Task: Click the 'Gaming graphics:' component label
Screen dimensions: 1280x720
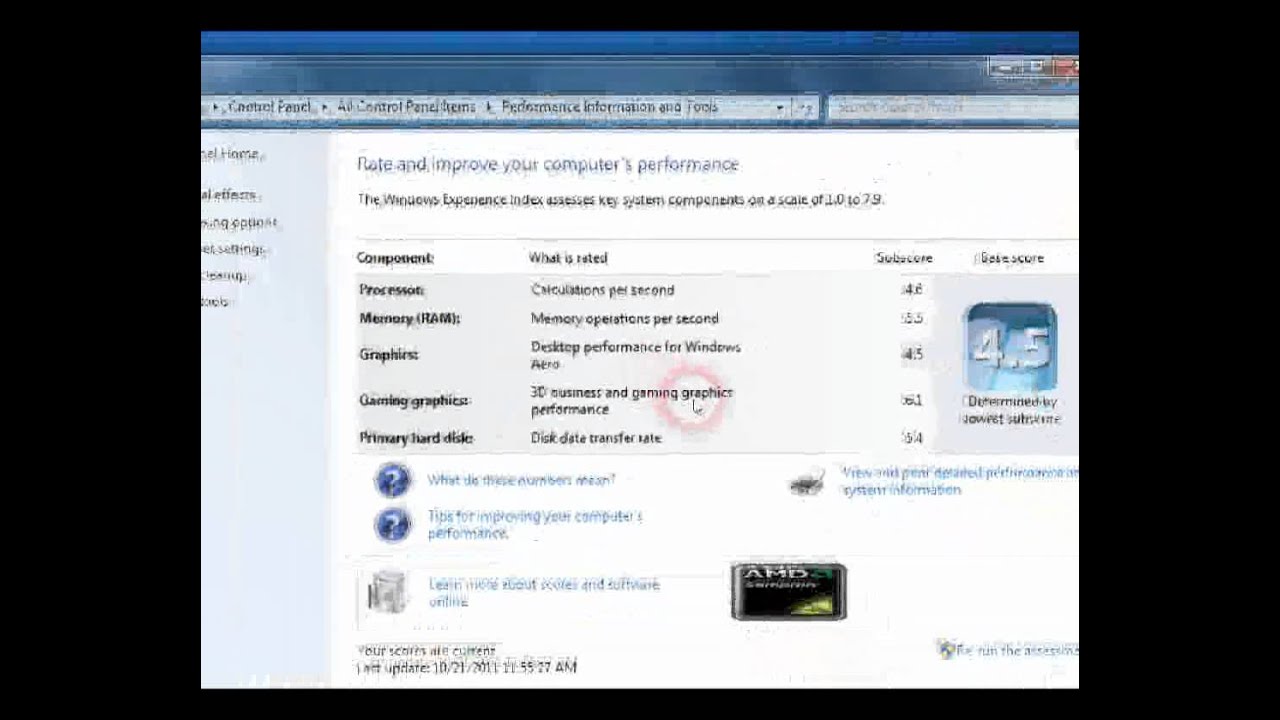Action: pyautogui.click(x=414, y=400)
